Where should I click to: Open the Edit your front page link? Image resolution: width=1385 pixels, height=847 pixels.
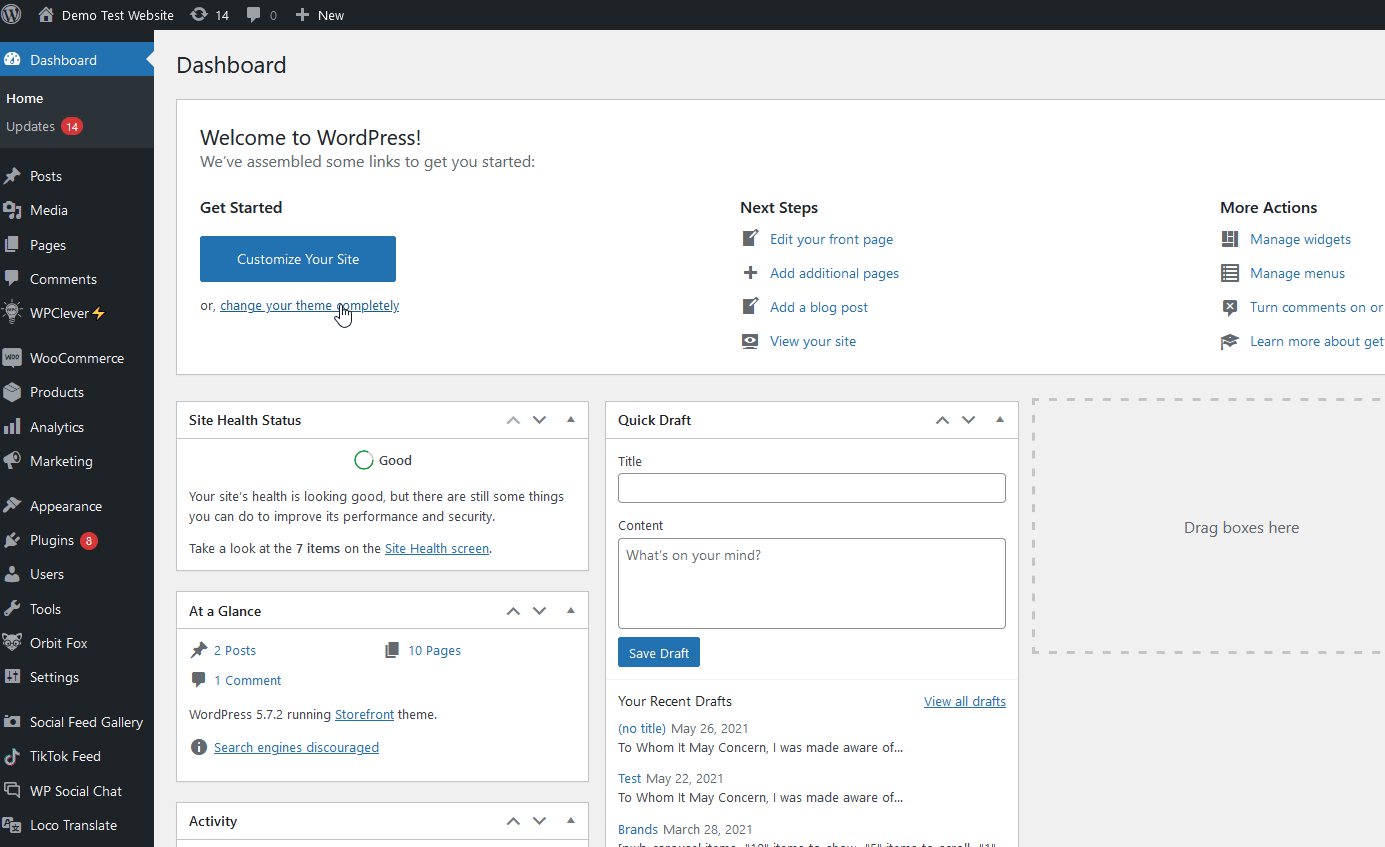pos(832,239)
